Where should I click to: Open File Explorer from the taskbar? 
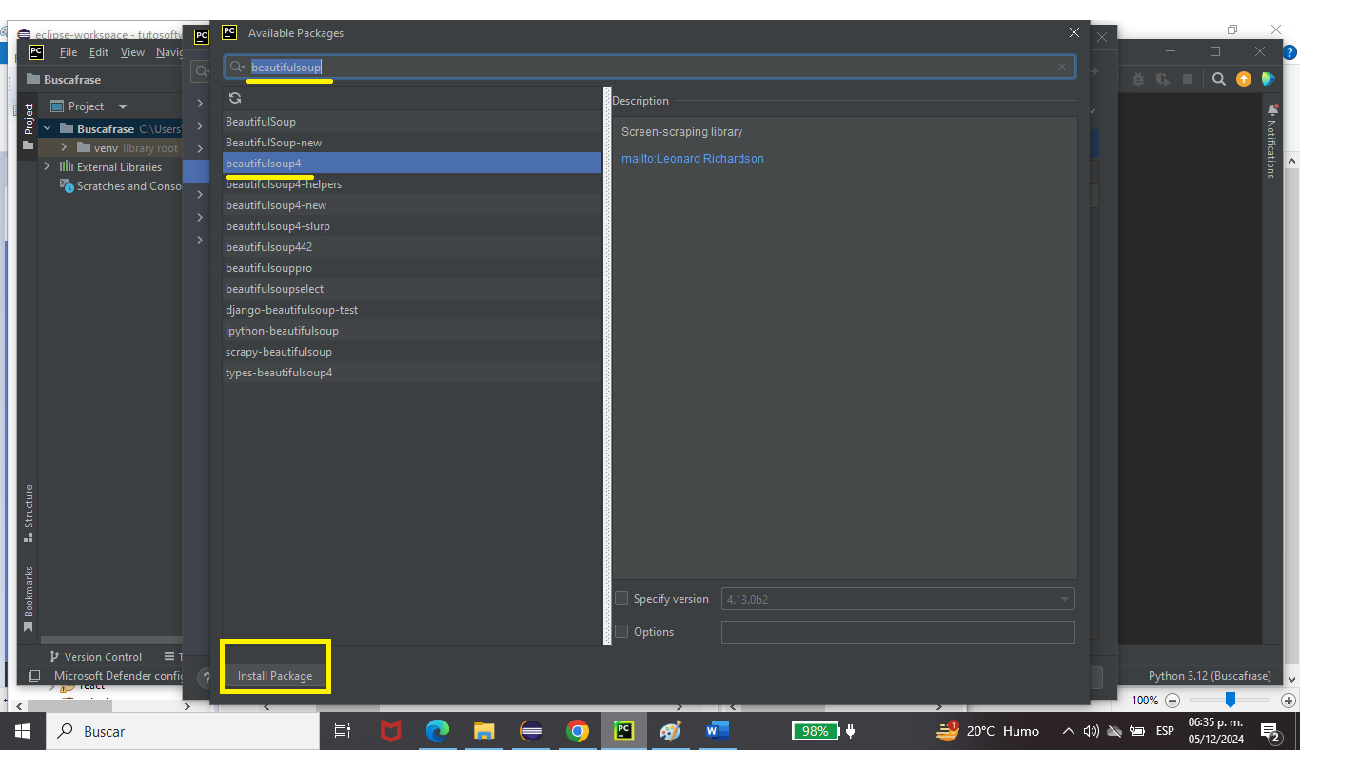[484, 731]
